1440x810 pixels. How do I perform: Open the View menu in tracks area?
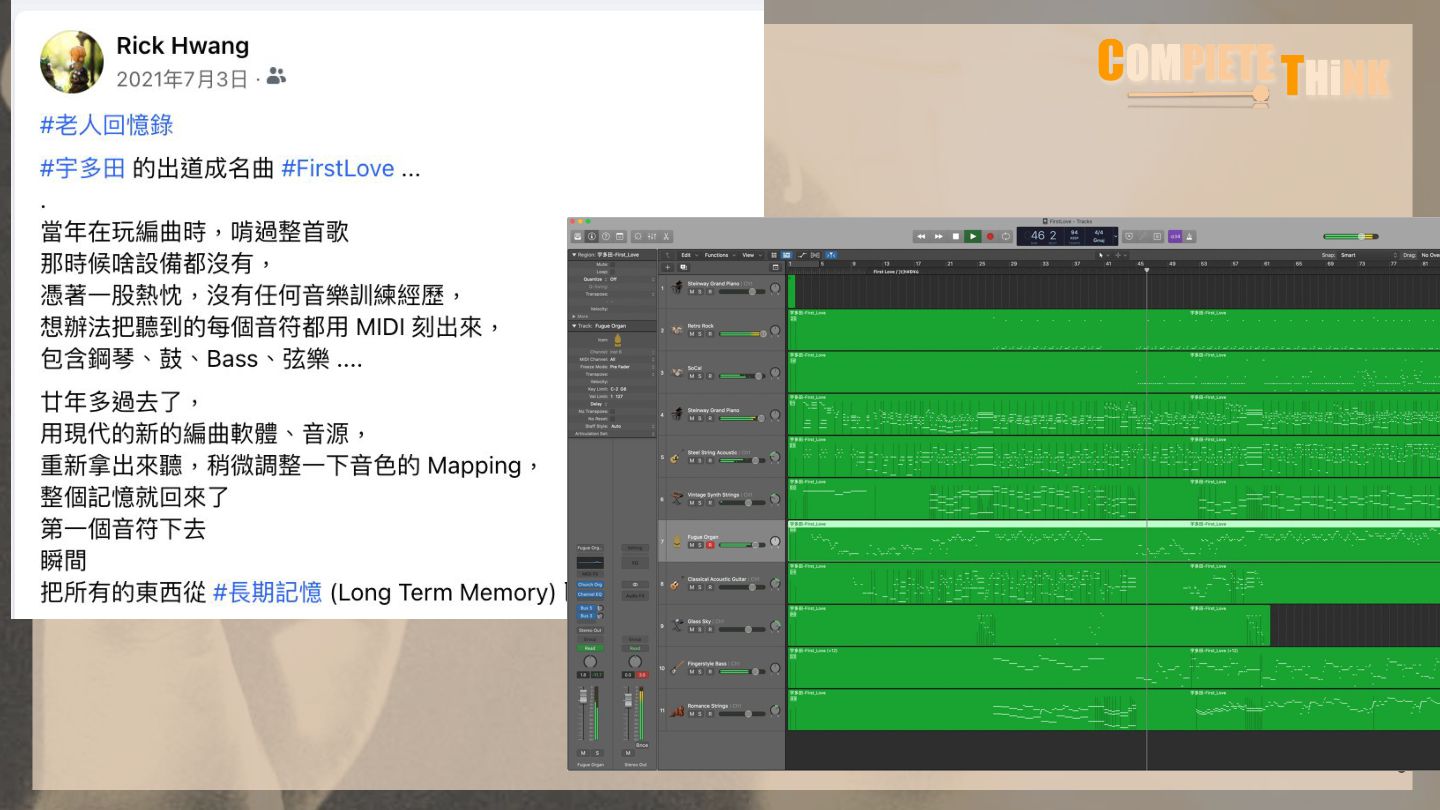pyautogui.click(x=752, y=255)
